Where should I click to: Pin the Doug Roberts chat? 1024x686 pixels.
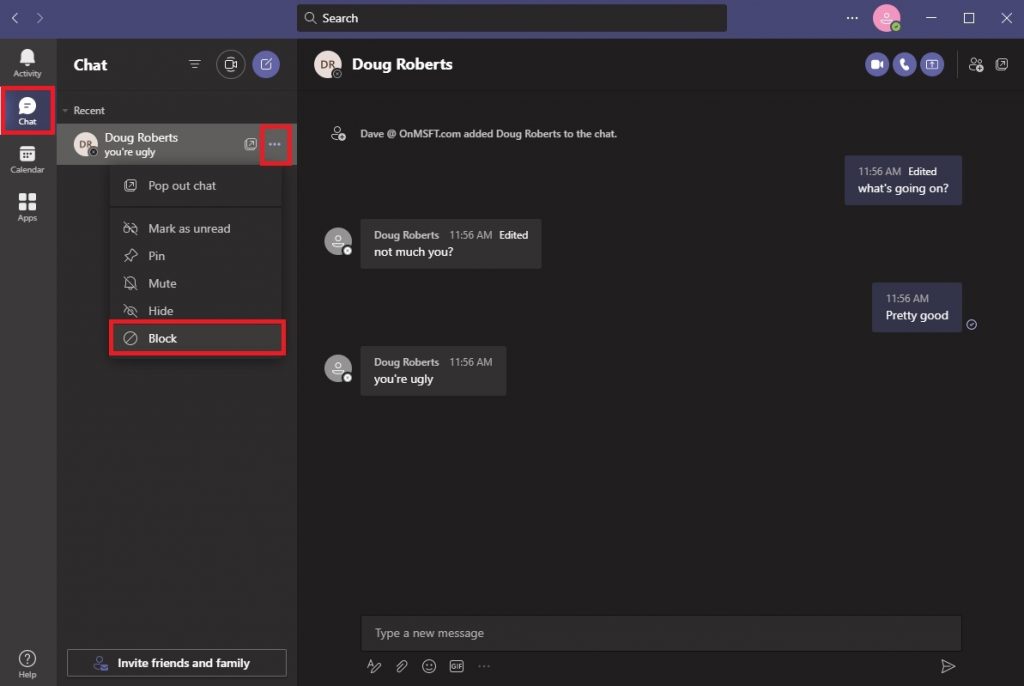[196, 255]
